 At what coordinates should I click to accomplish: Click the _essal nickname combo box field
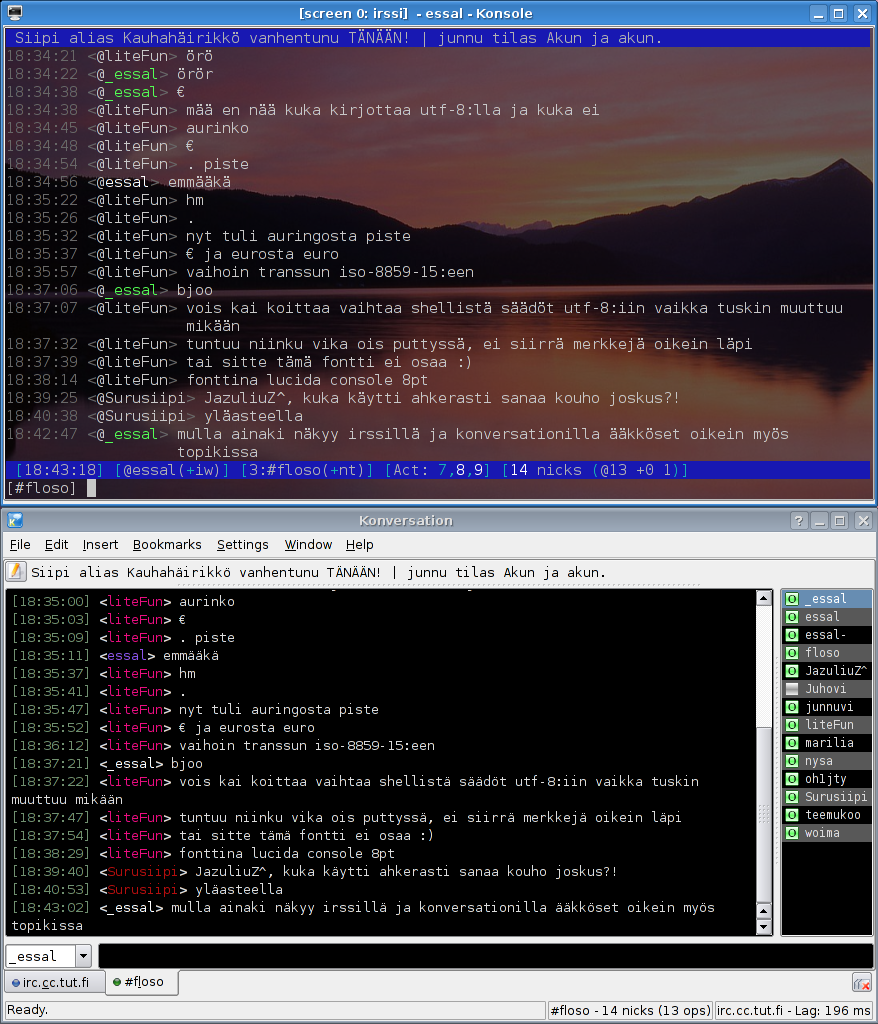pos(41,957)
